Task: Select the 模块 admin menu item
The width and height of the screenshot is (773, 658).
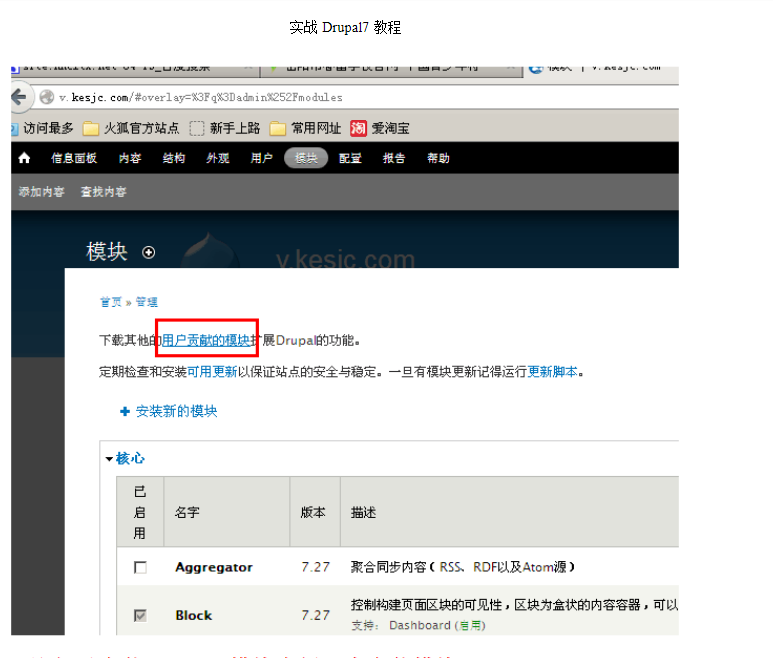Action: (306, 158)
